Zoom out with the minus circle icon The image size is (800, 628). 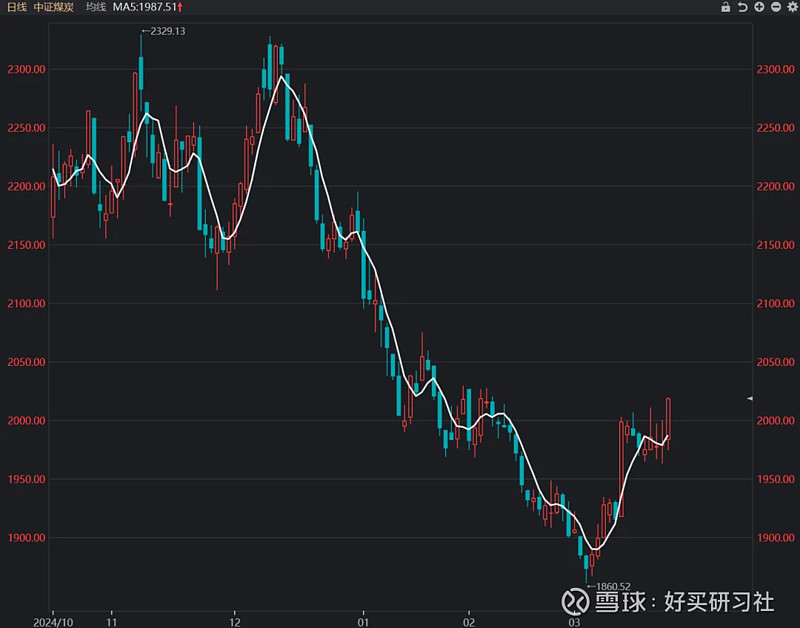tap(776, 7)
